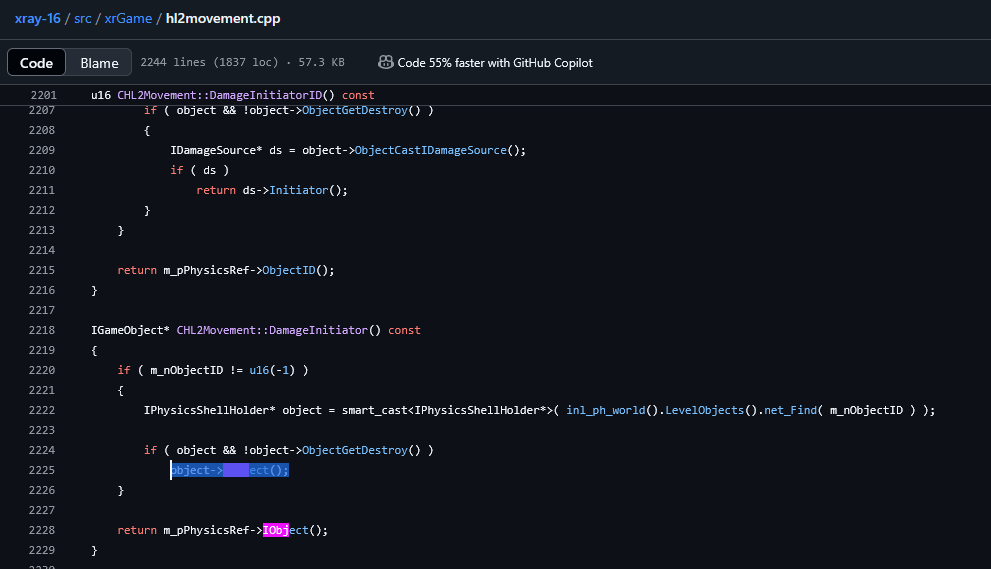This screenshot has width=991, height=569.
Task: Click line number 2201 in sticky header
Action: click(41, 95)
